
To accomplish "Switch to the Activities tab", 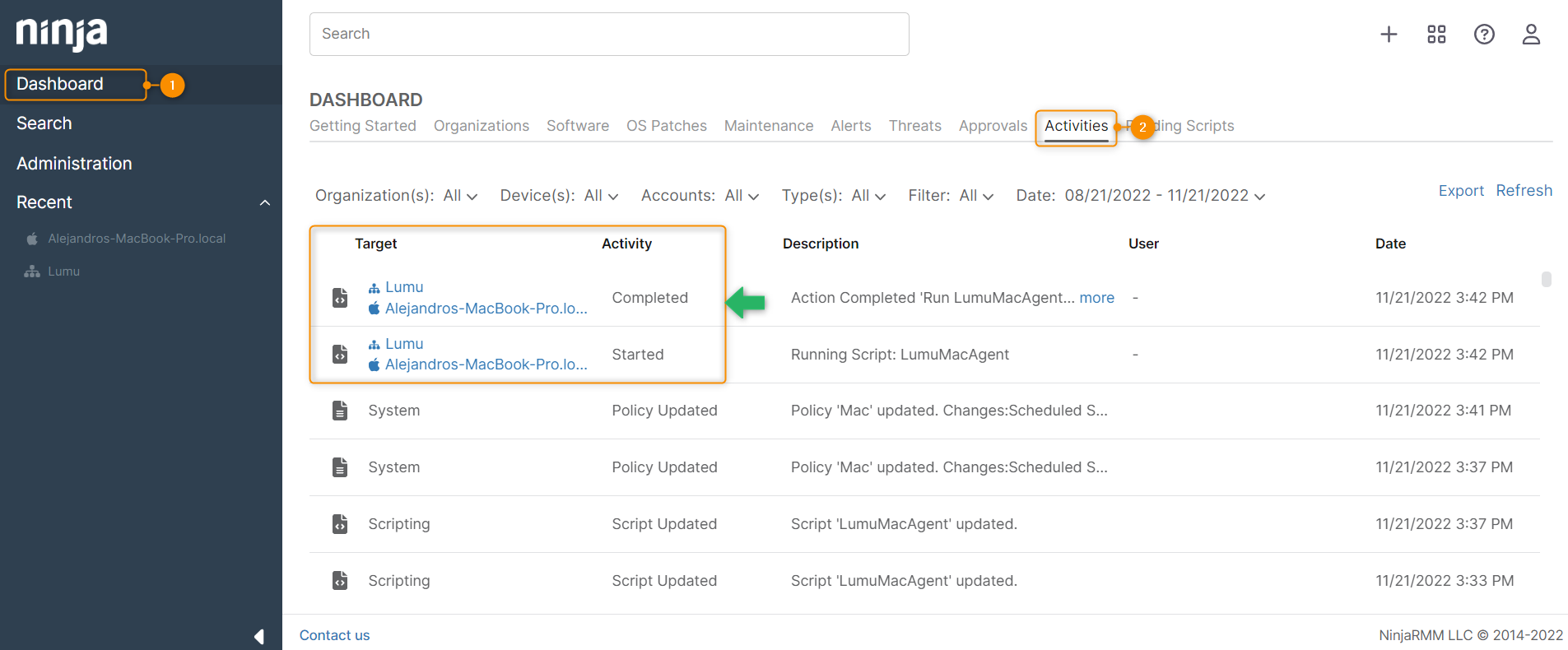I will click(x=1076, y=126).
